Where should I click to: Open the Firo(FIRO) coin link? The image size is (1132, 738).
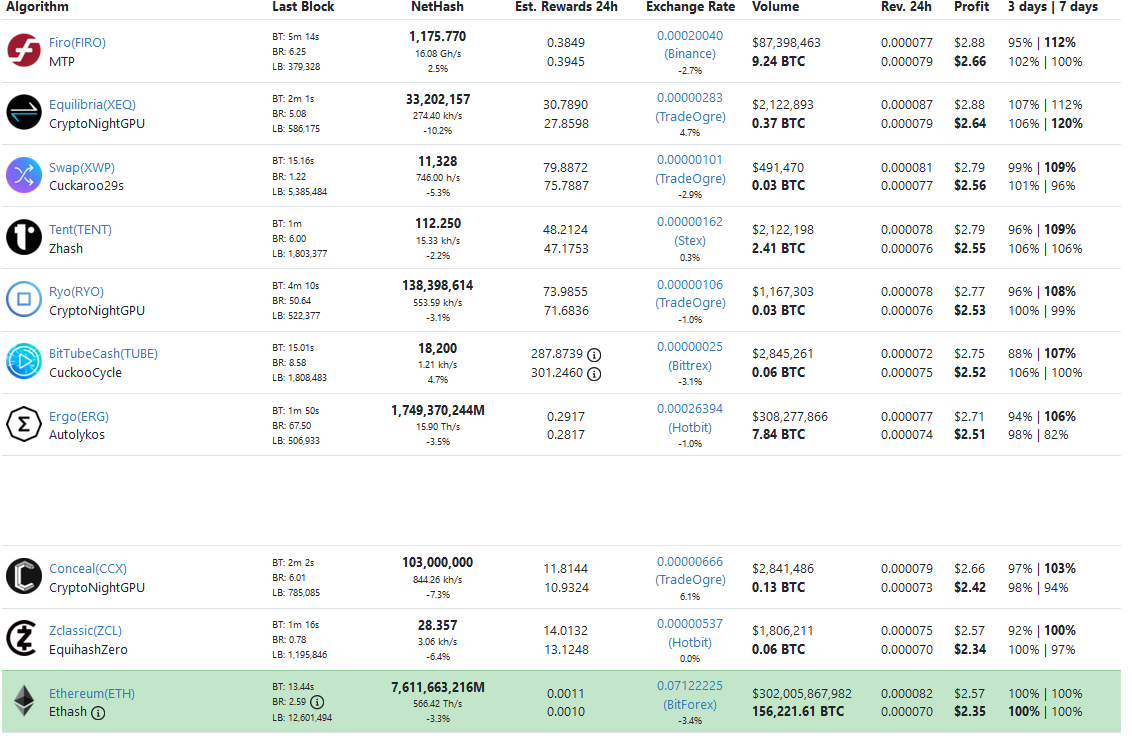[x=77, y=43]
